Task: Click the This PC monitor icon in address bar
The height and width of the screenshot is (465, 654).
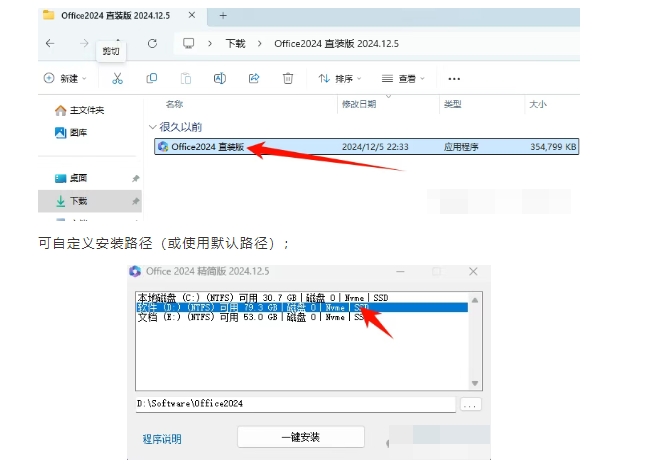Action: coord(189,43)
